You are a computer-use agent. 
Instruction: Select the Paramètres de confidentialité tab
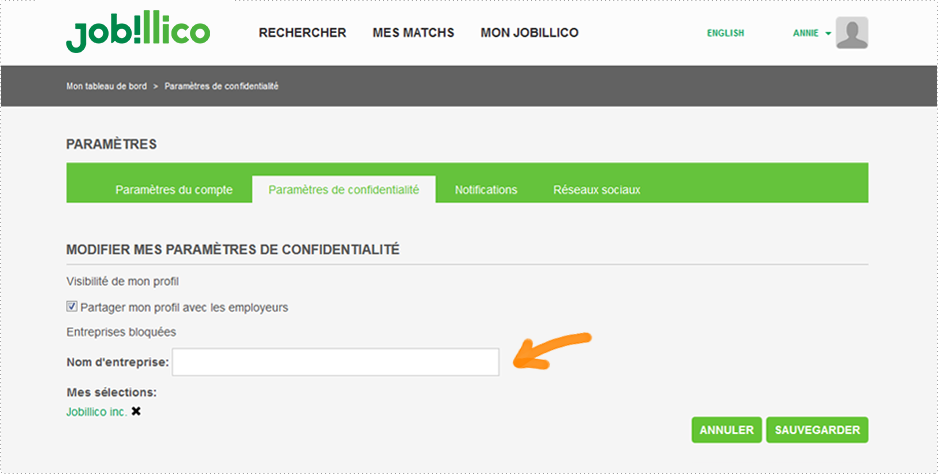tap(344, 190)
